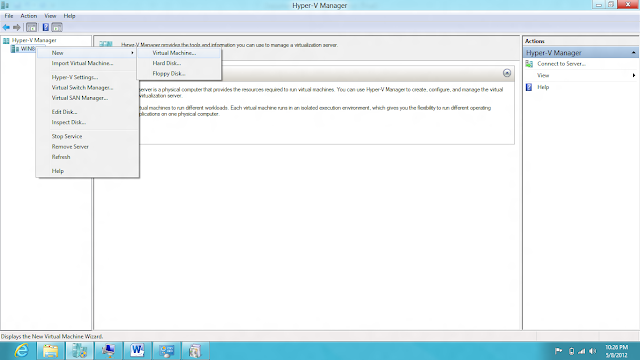Click the Help book icon in Actions pane
Viewport: 640px width, 360px height.
pyautogui.click(x=529, y=87)
